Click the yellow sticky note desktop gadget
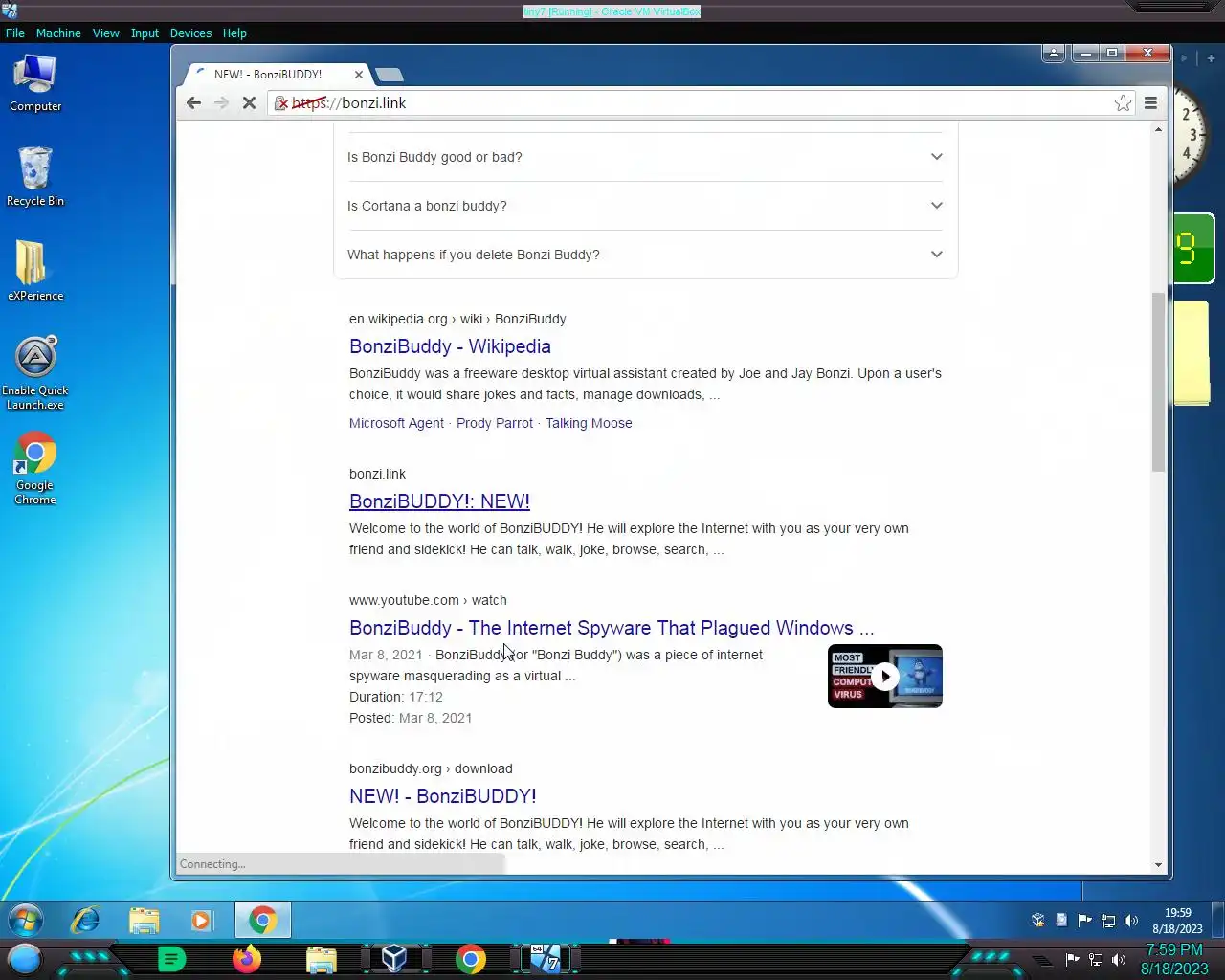This screenshot has height=980, width=1225. click(x=1192, y=352)
